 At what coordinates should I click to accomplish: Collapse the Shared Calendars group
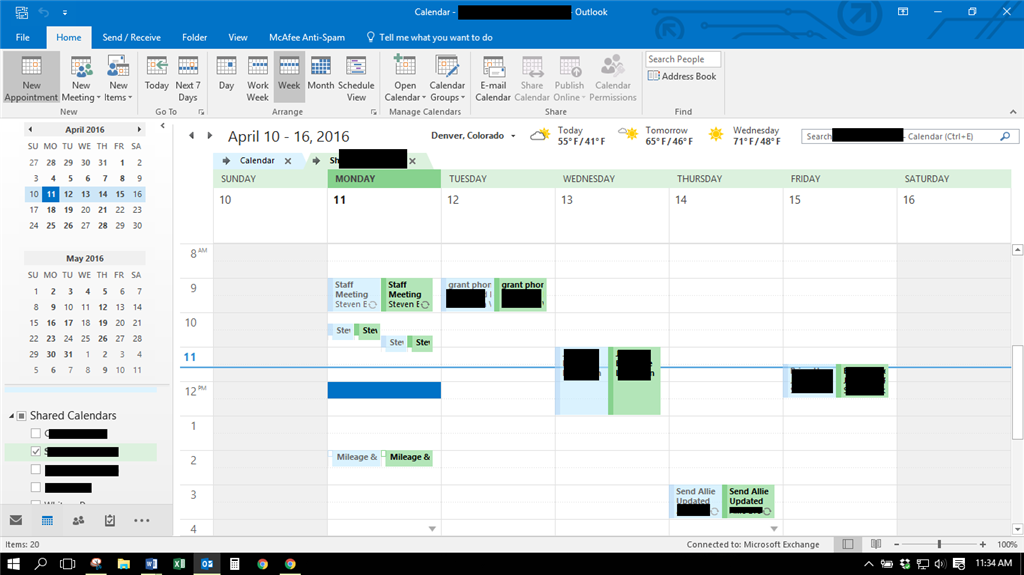[x=11, y=416]
